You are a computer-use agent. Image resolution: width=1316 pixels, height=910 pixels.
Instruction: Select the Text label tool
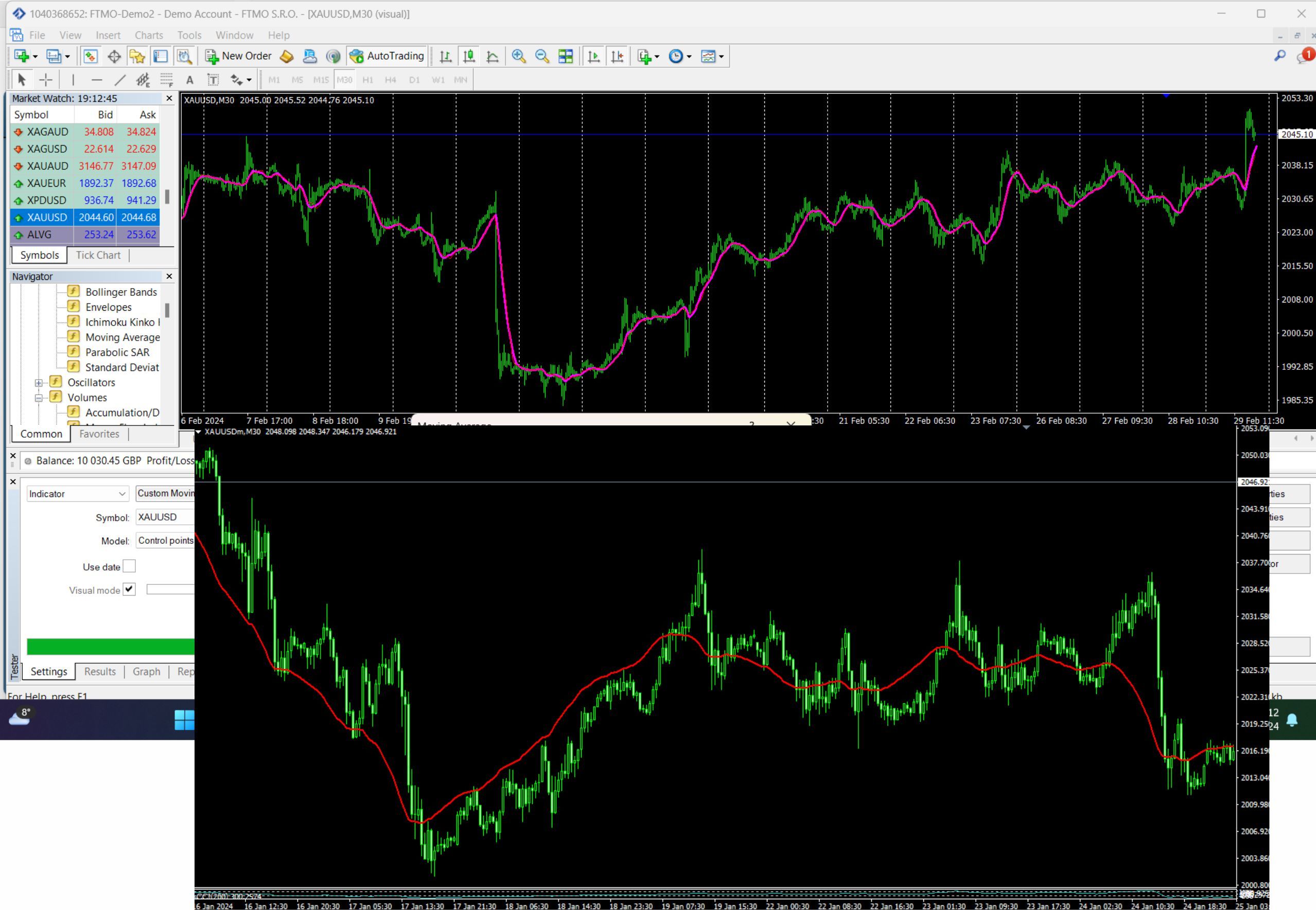190,80
